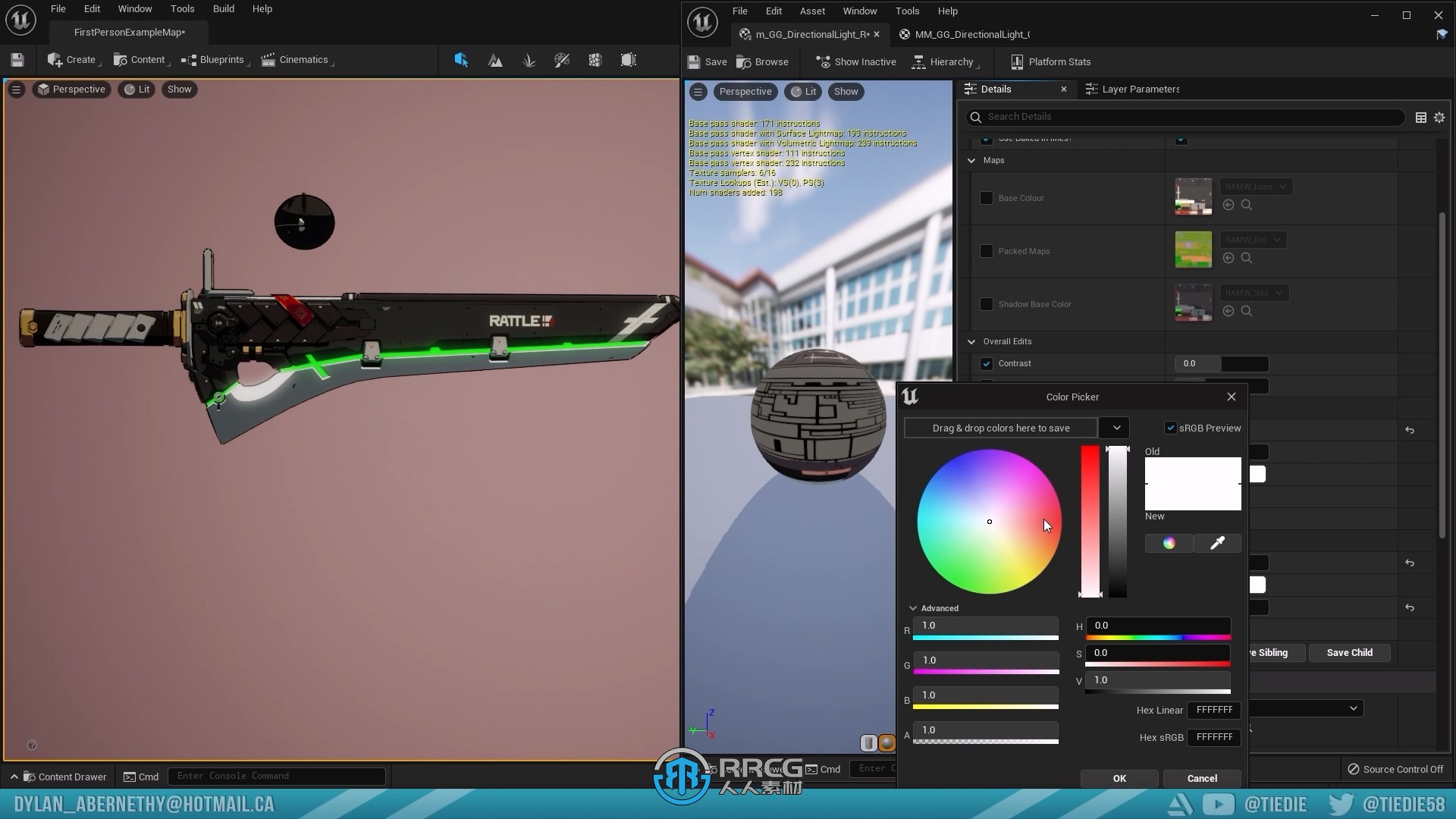This screenshot has width=1456, height=819.
Task: Select sphere preview mesh shape
Action: point(886,743)
